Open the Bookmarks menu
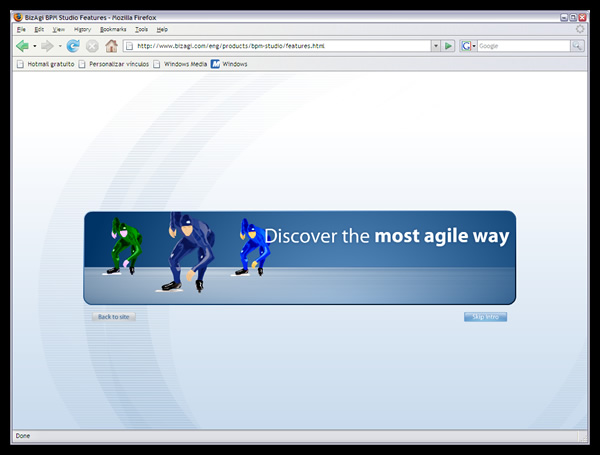 (113, 30)
